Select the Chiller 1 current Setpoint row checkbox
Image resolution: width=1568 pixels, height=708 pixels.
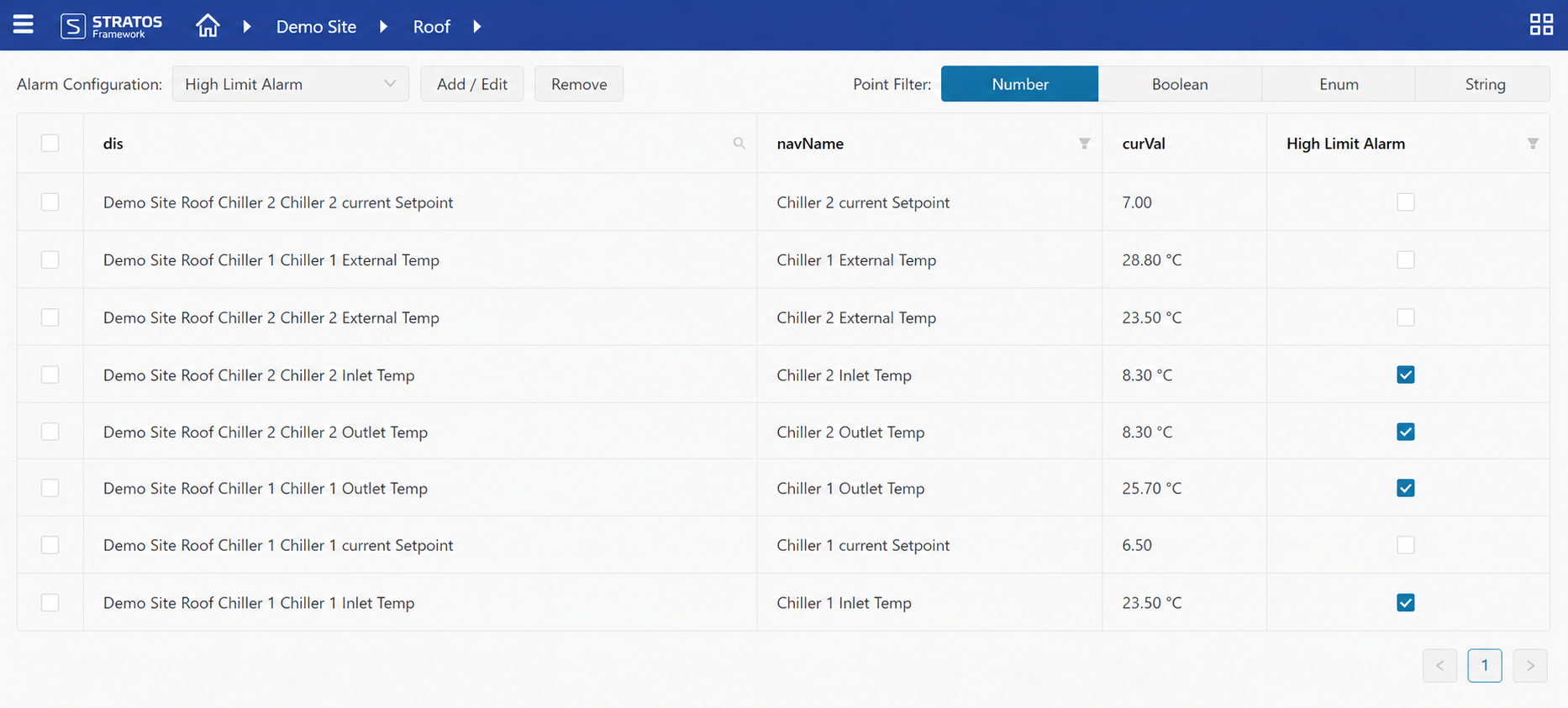pos(50,545)
